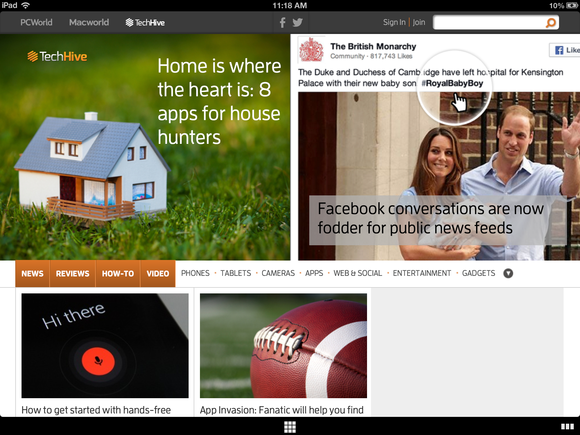Open the #RoyalBabyBoy hashtag link
This screenshot has width=580, height=435.
tap(452, 83)
